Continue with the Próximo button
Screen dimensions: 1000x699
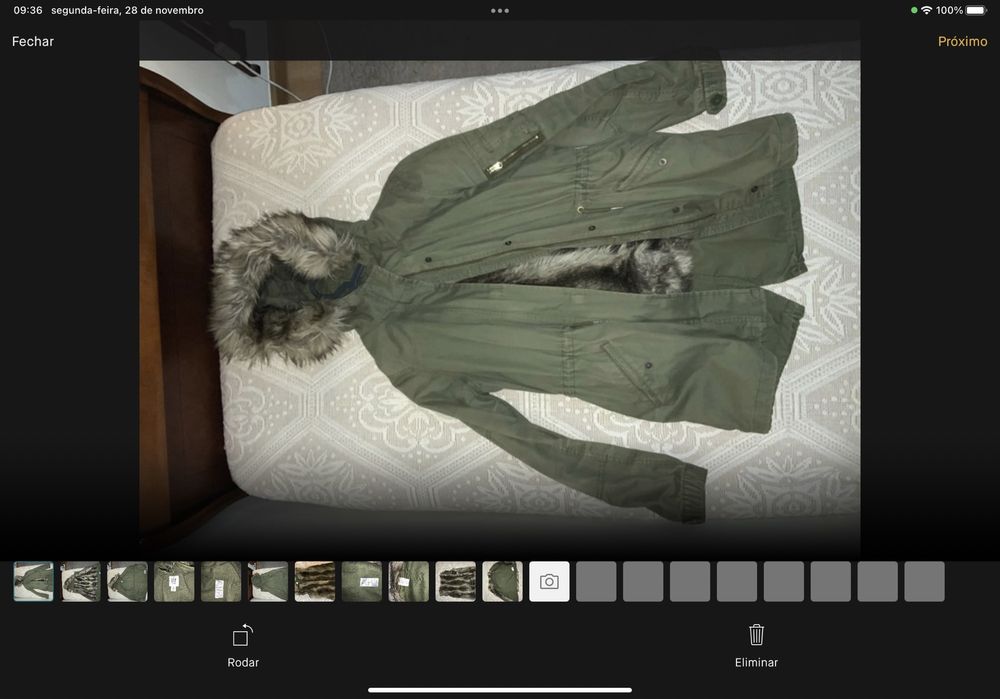(962, 41)
